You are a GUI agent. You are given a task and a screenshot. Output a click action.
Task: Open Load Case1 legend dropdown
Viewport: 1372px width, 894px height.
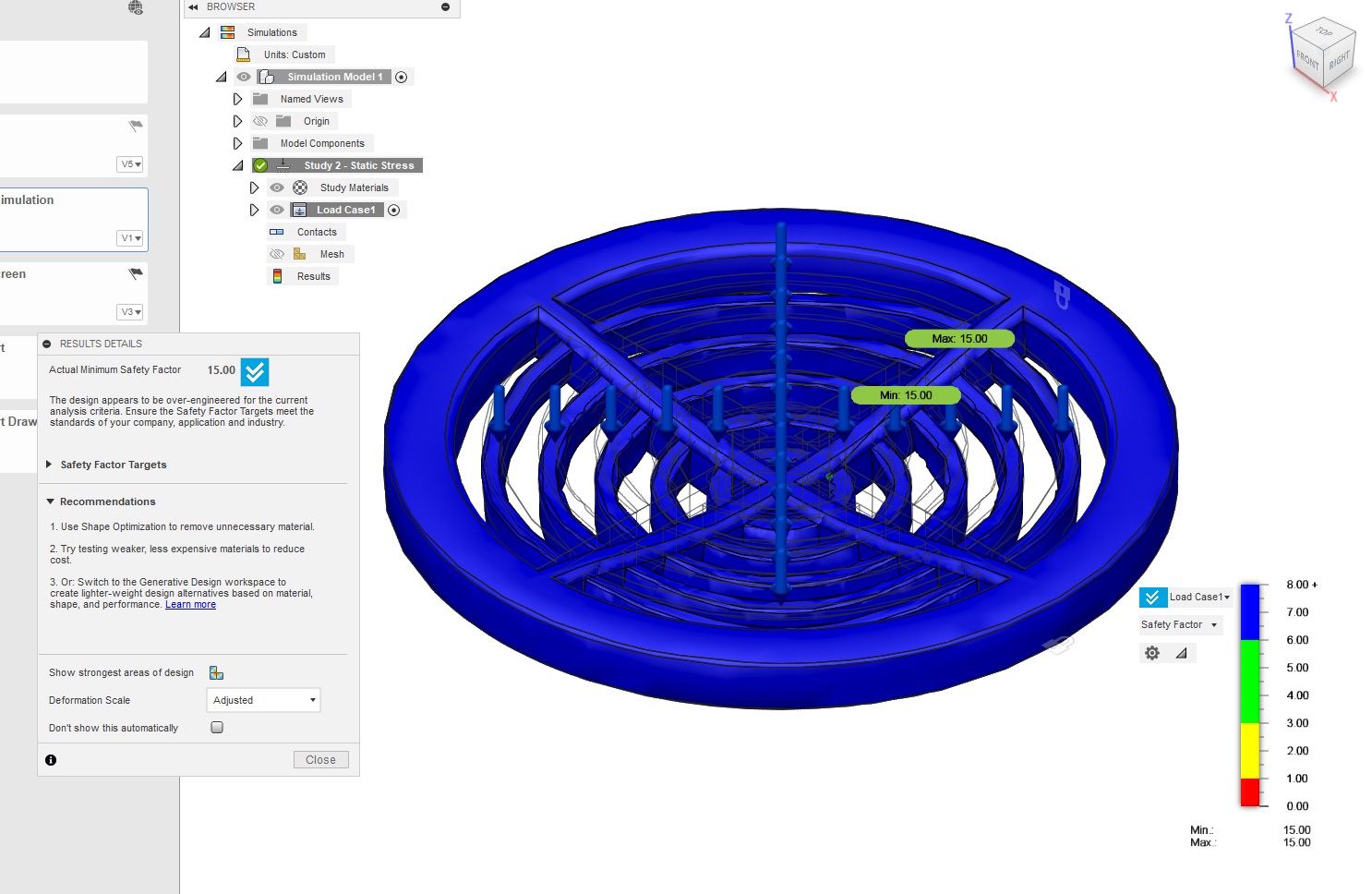tap(1200, 598)
